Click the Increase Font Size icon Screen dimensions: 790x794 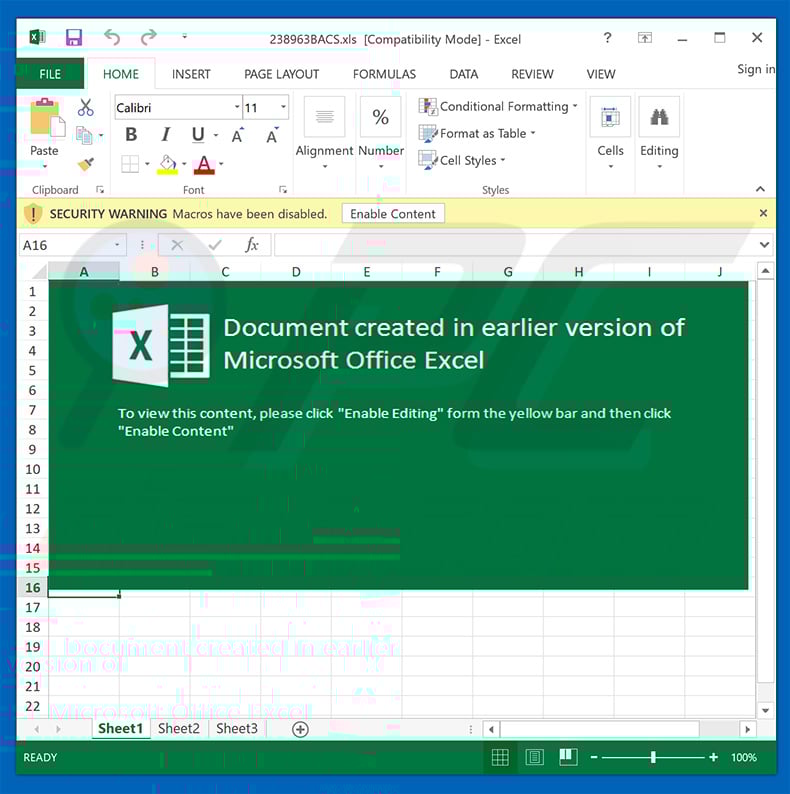(238, 135)
